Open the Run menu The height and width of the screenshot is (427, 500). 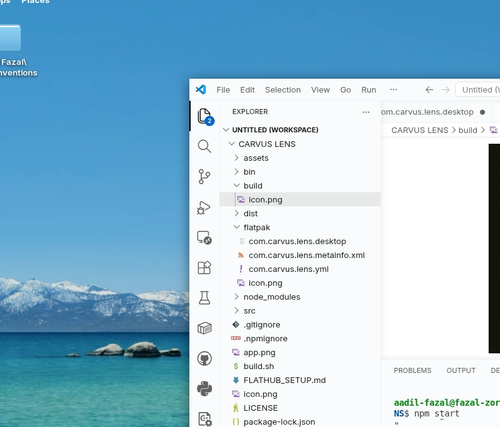(369, 90)
